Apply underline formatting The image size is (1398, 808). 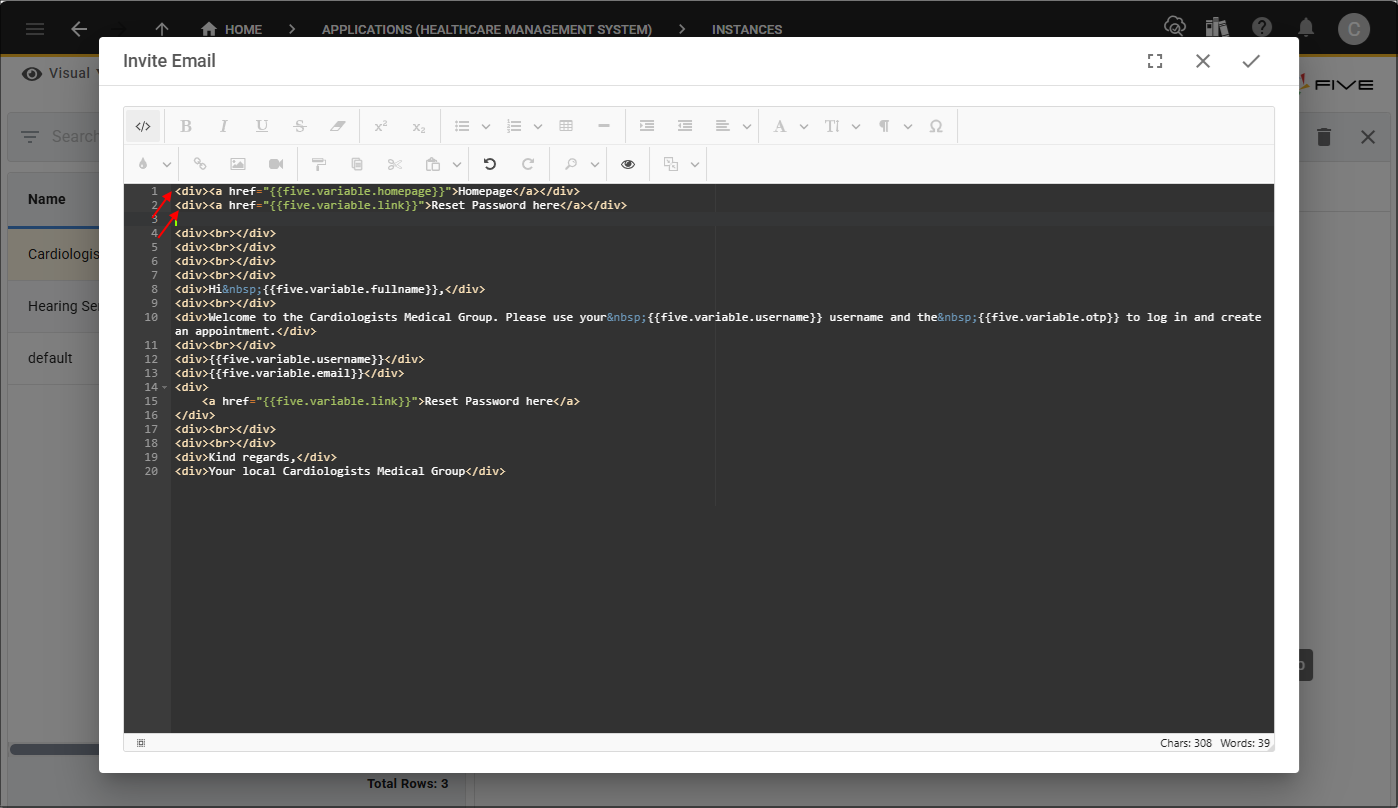pyautogui.click(x=261, y=126)
